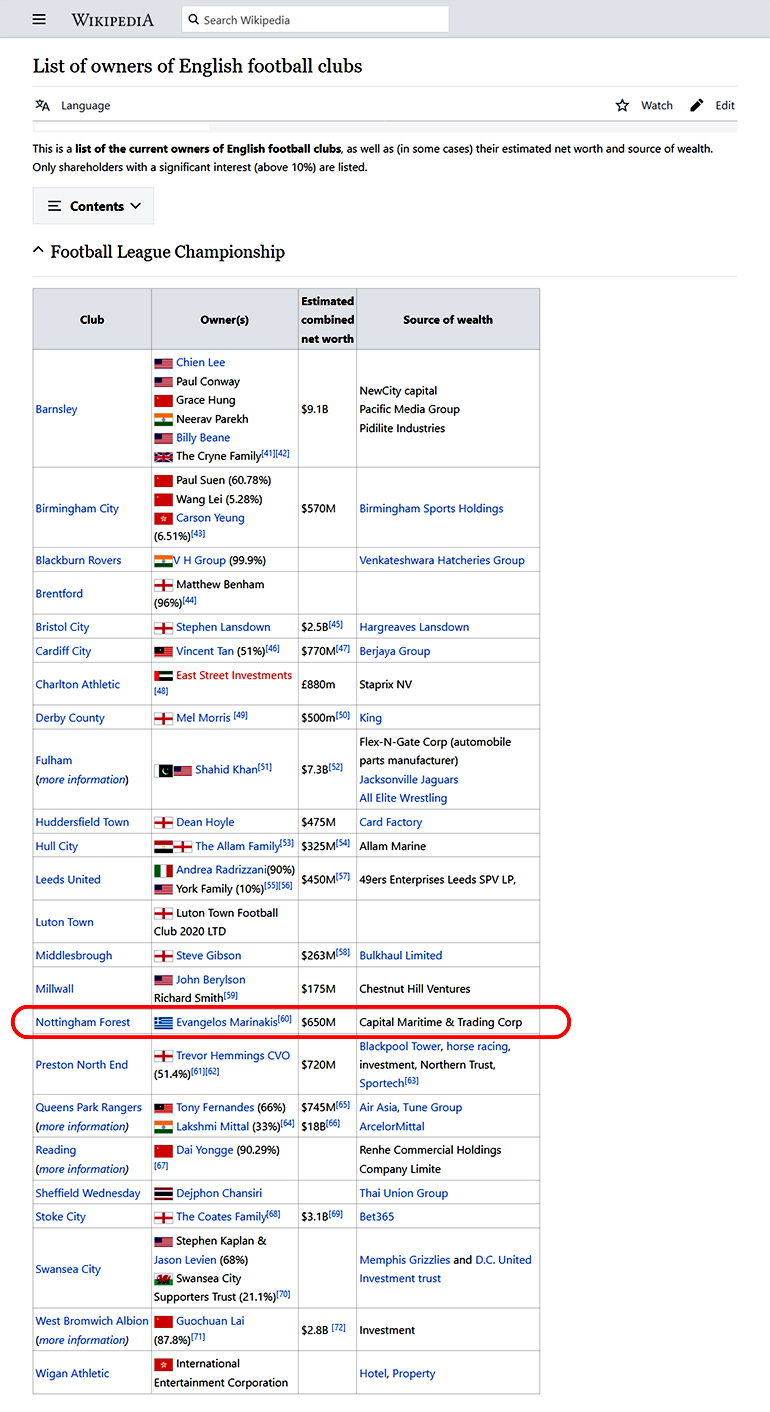Click the Fulham 'more information' link
This screenshot has width=770, height=1412.
point(83,779)
